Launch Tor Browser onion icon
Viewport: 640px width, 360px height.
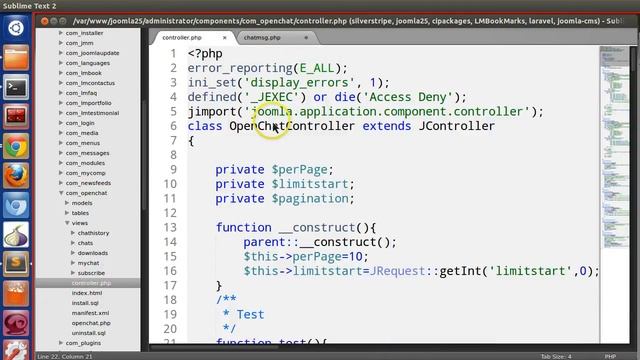click(16, 234)
